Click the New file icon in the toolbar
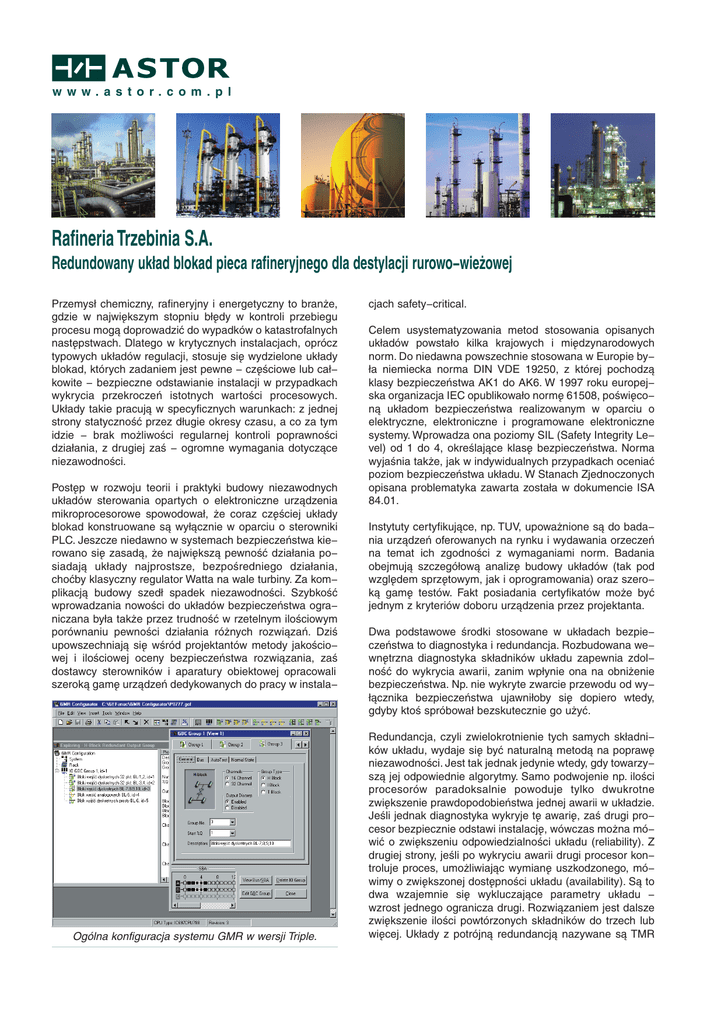 point(59,721)
